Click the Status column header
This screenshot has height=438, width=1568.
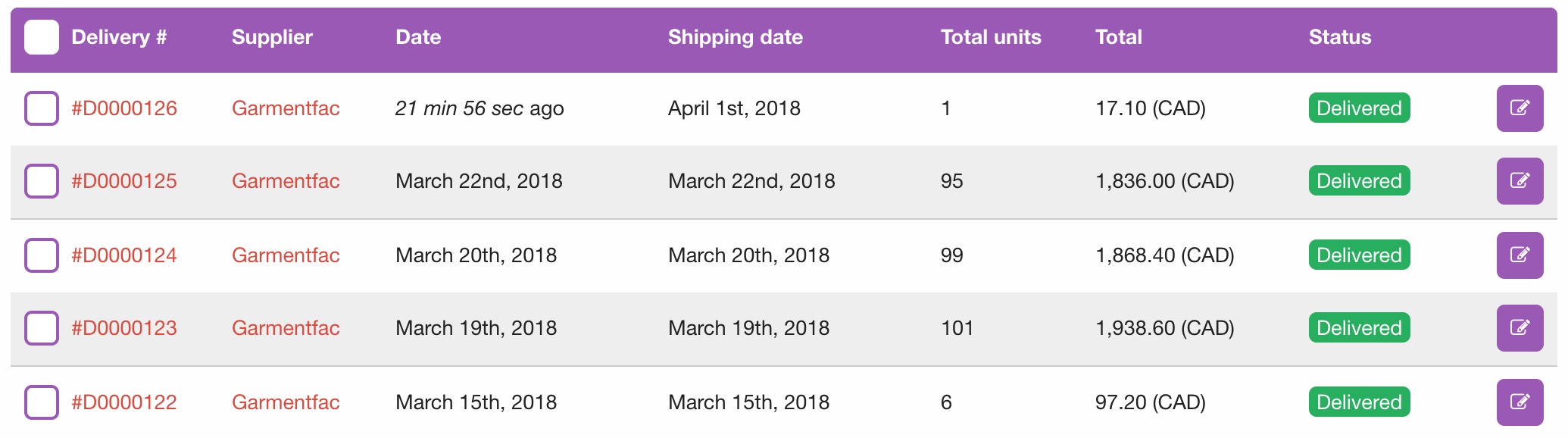tap(1339, 37)
